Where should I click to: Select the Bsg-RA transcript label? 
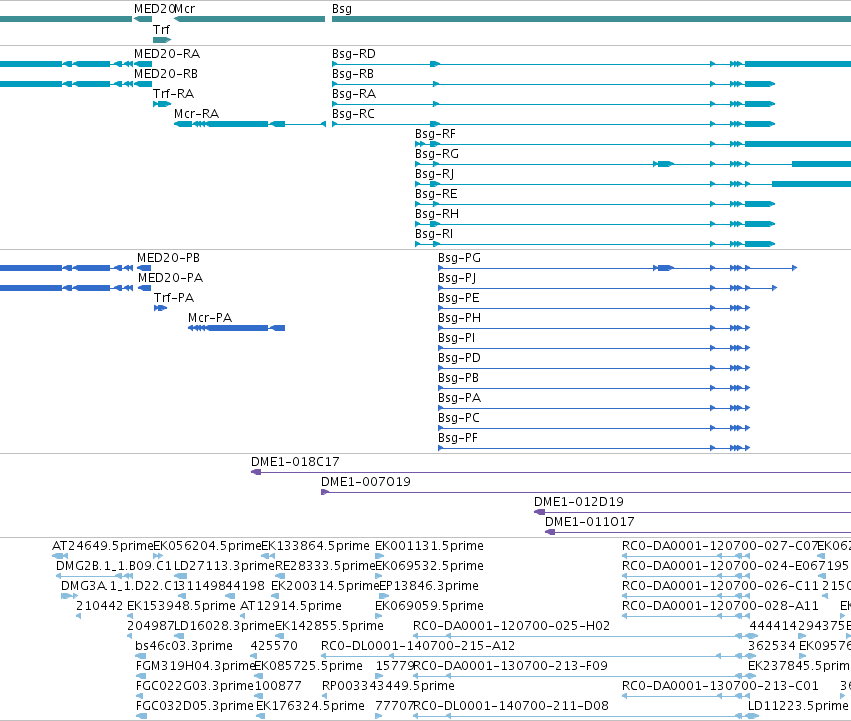pyautogui.click(x=354, y=94)
